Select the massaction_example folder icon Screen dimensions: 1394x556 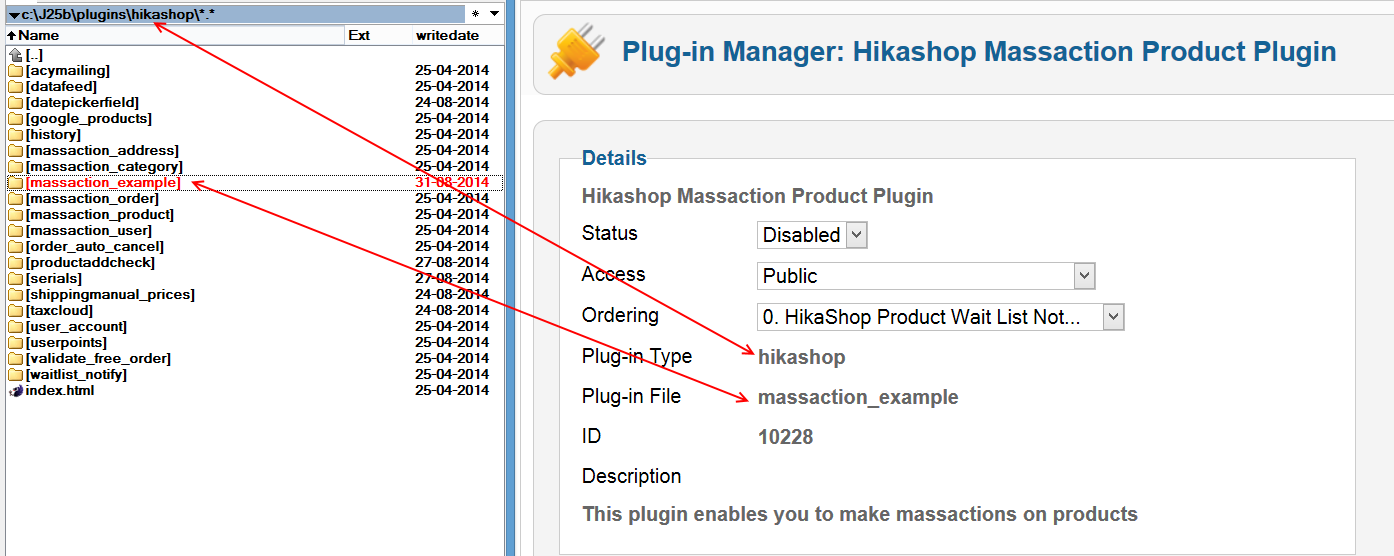point(15,183)
